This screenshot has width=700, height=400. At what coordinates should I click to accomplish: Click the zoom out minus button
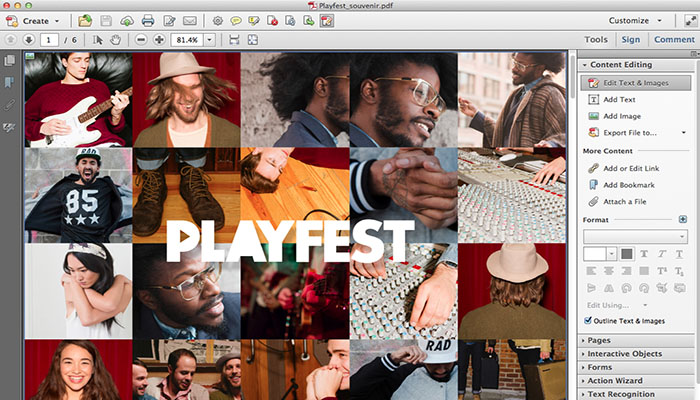141,40
